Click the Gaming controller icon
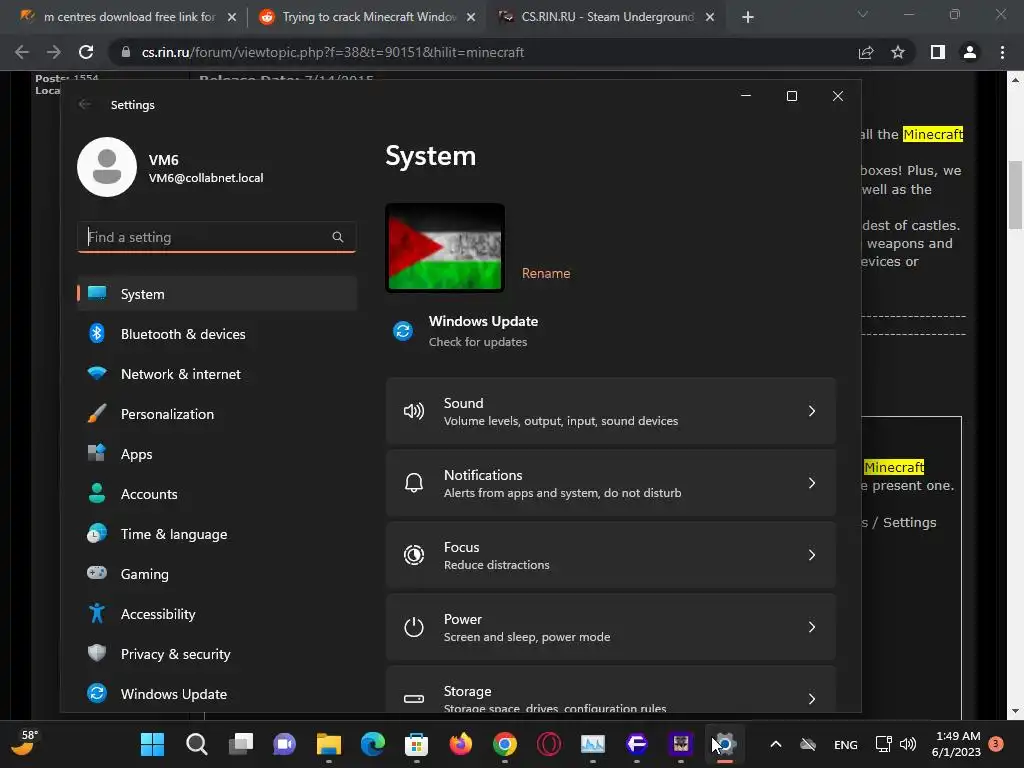The height and width of the screenshot is (768, 1024). pyautogui.click(x=97, y=573)
